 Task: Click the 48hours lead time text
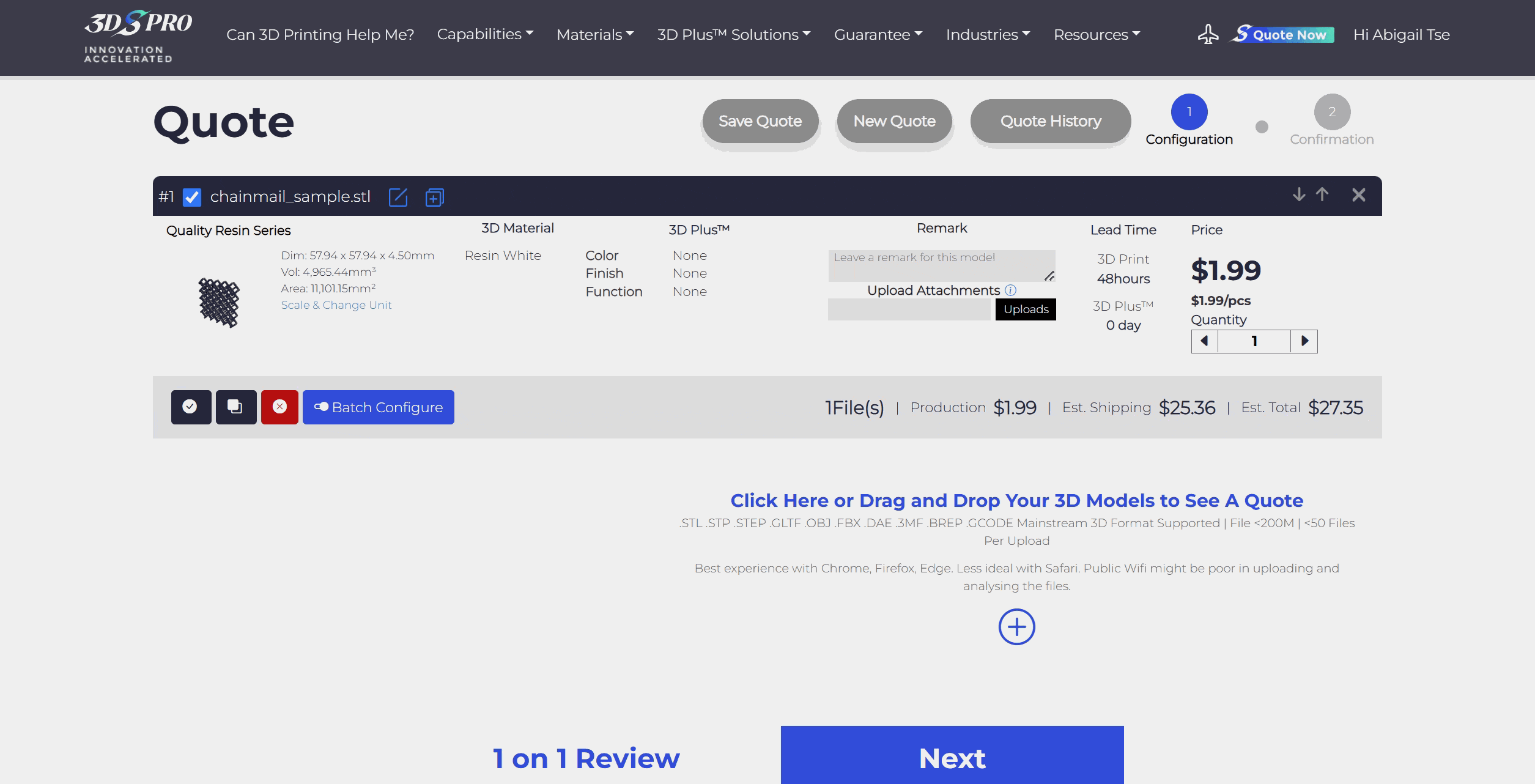[x=1123, y=279]
